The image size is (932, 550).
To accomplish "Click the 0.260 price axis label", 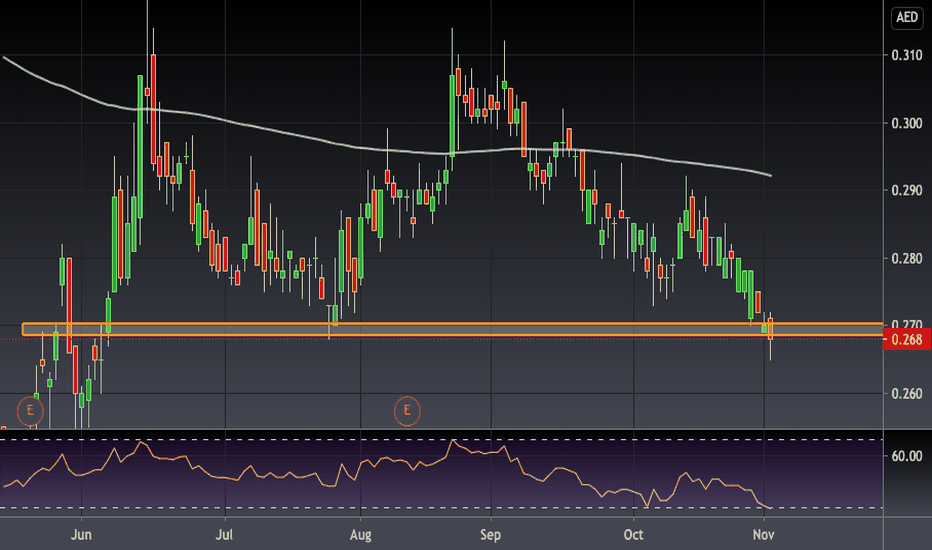I will coord(906,394).
